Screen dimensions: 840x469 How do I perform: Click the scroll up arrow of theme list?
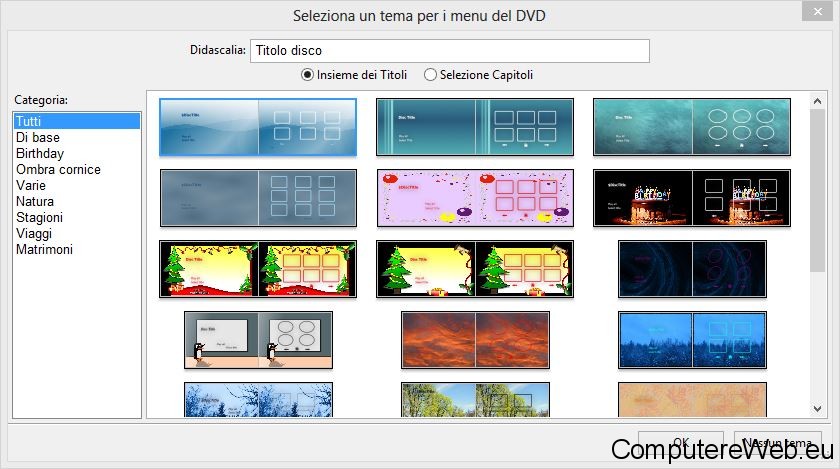pos(818,101)
